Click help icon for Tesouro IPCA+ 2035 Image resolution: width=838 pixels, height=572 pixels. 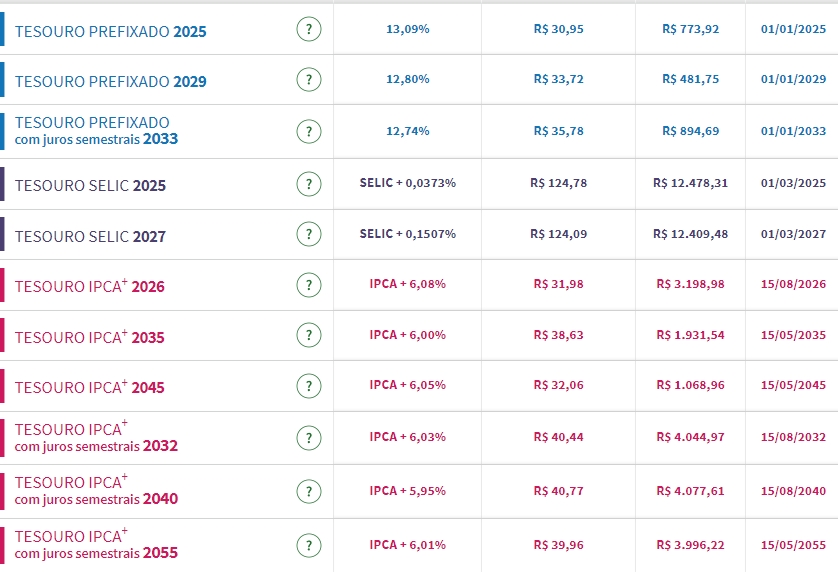[x=309, y=336]
